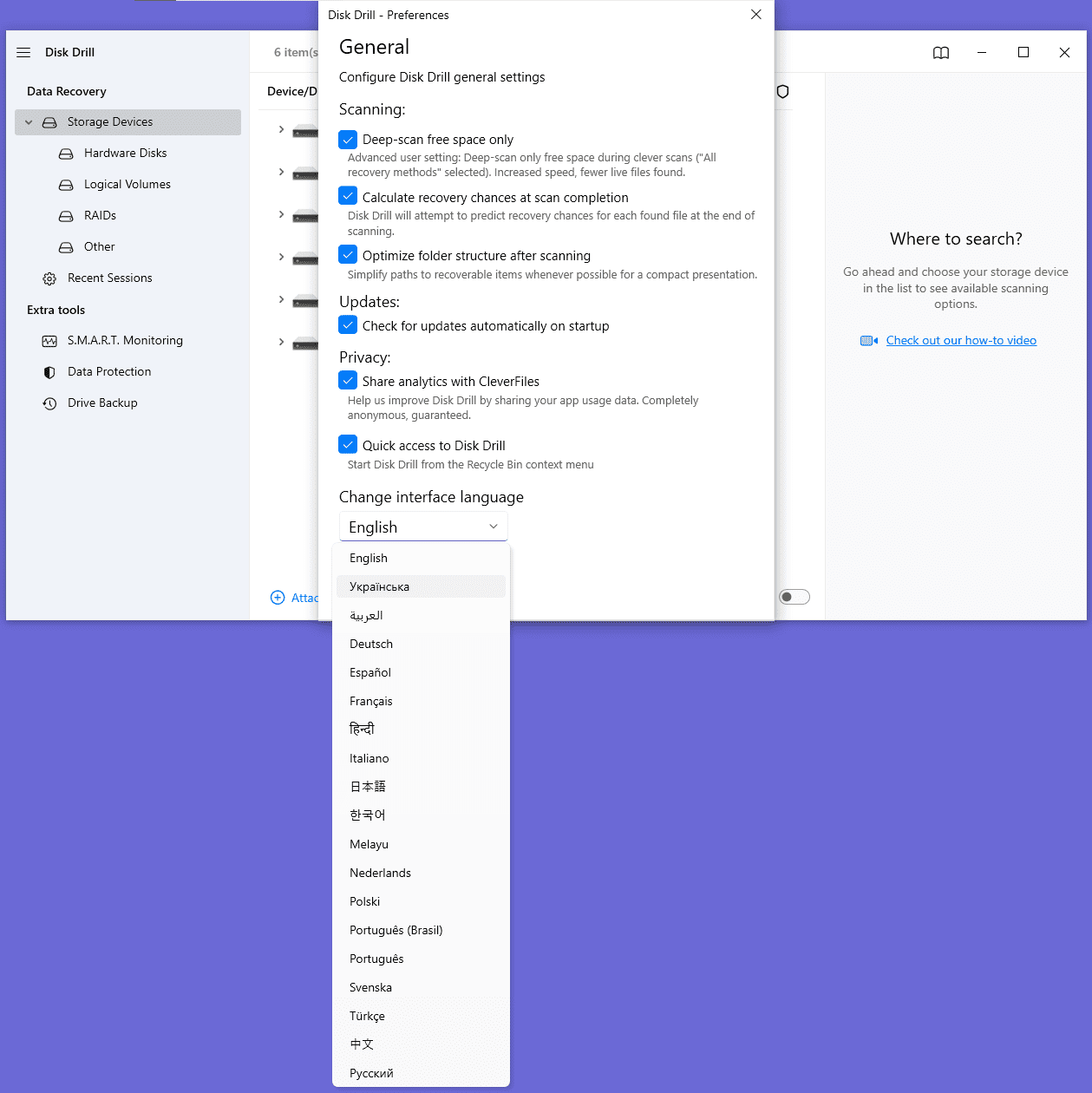Select Korean 한국어 language option
1092x1093 pixels.
click(421, 815)
